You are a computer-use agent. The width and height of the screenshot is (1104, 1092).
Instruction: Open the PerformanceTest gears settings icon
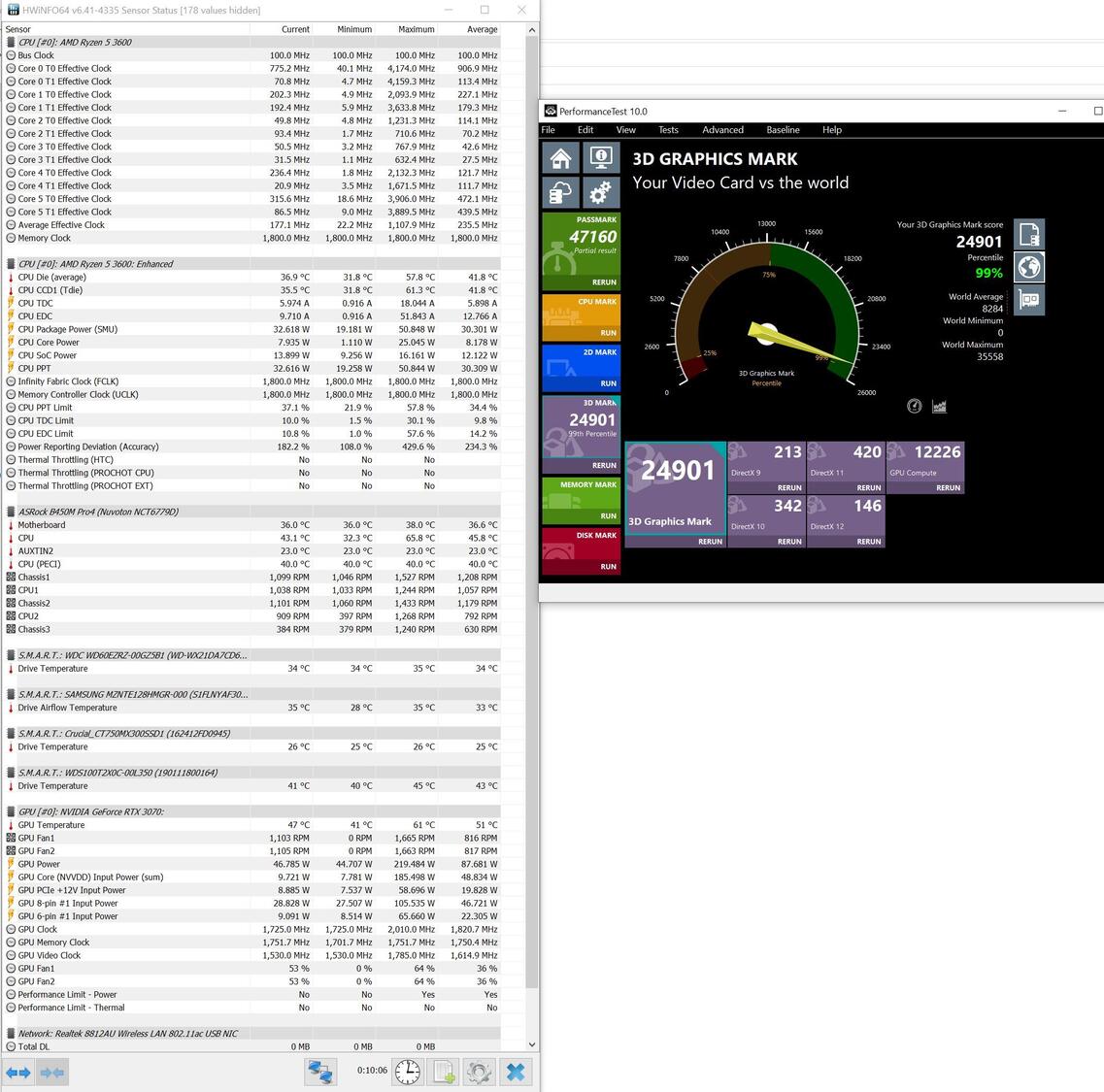point(601,193)
